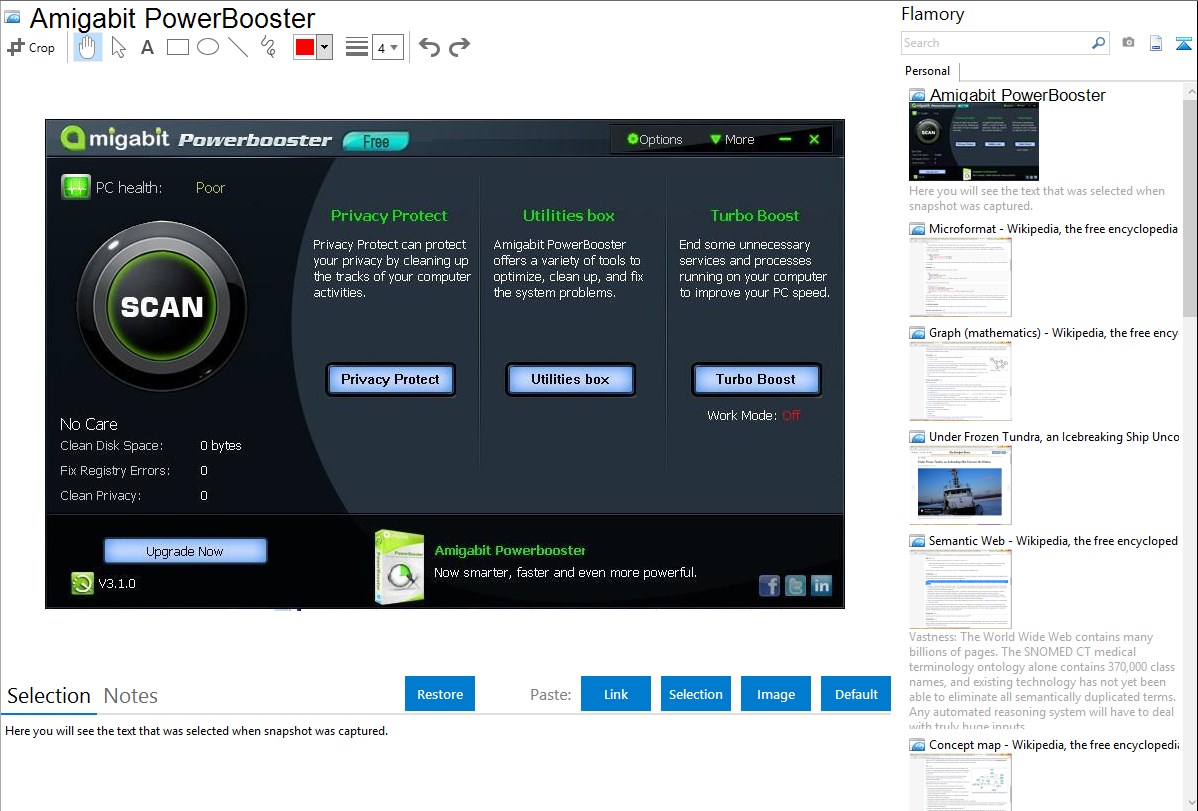Viewport: 1198px width, 811px height.
Task: Click the Flamory search field
Action: [996, 43]
